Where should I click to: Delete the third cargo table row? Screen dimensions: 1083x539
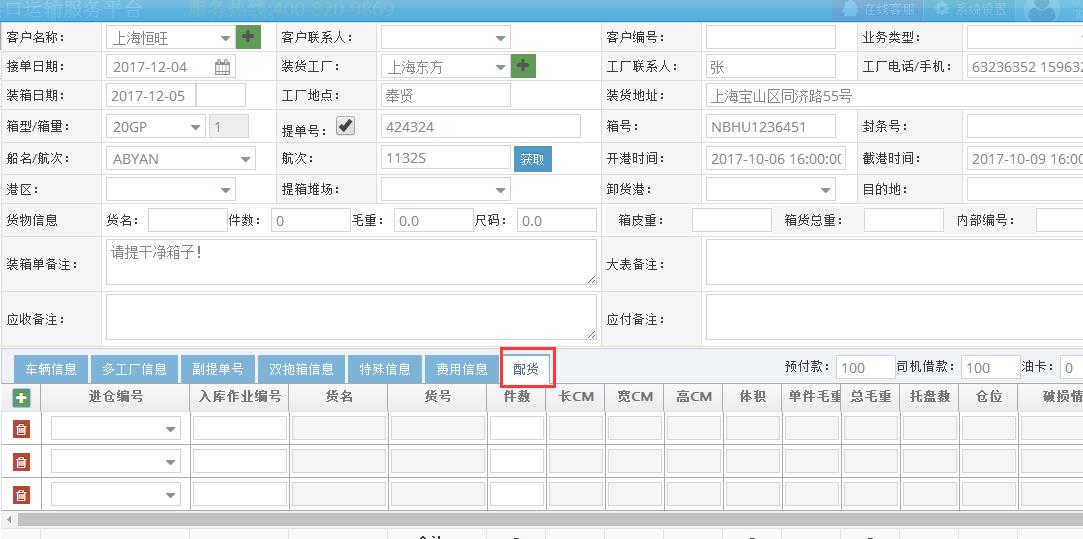coord(21,495)
